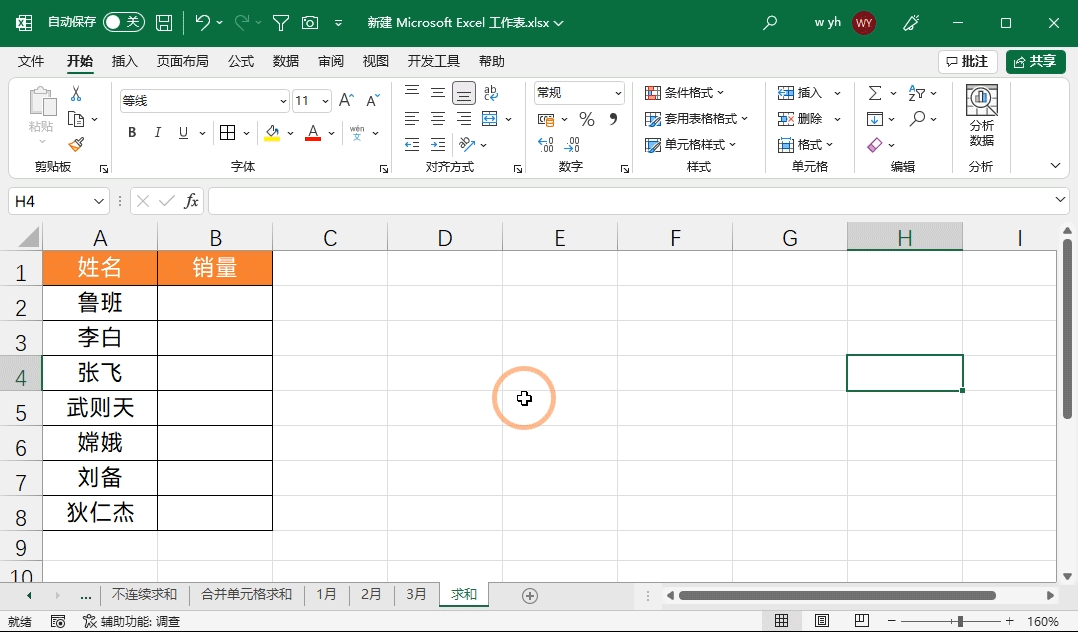Image resolution: width=1078 pixels, height=632 pixels.
Task: Expand the Name Box dropdown
Action: click(x=98, y=201)
